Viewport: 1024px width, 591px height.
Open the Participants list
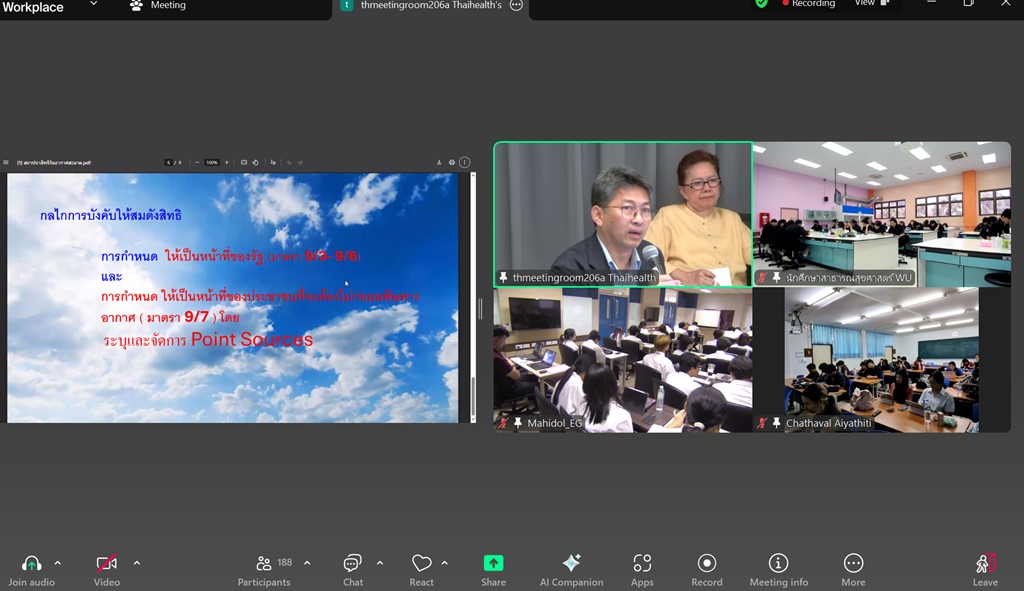tap(264, 563)
